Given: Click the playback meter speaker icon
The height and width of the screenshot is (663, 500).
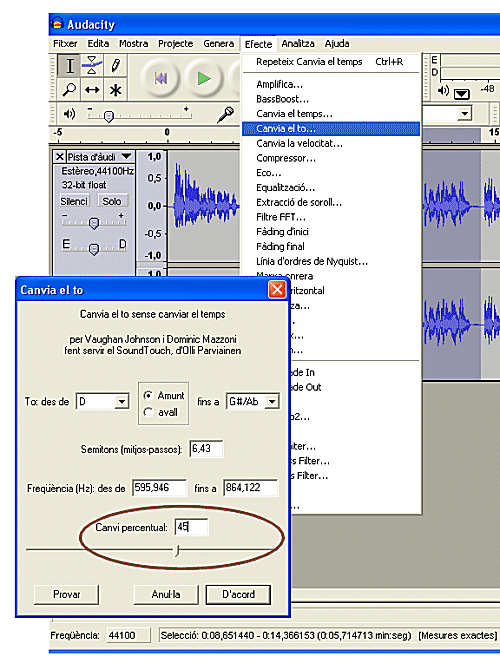Looking at the screenshot, I should point(443,90).
